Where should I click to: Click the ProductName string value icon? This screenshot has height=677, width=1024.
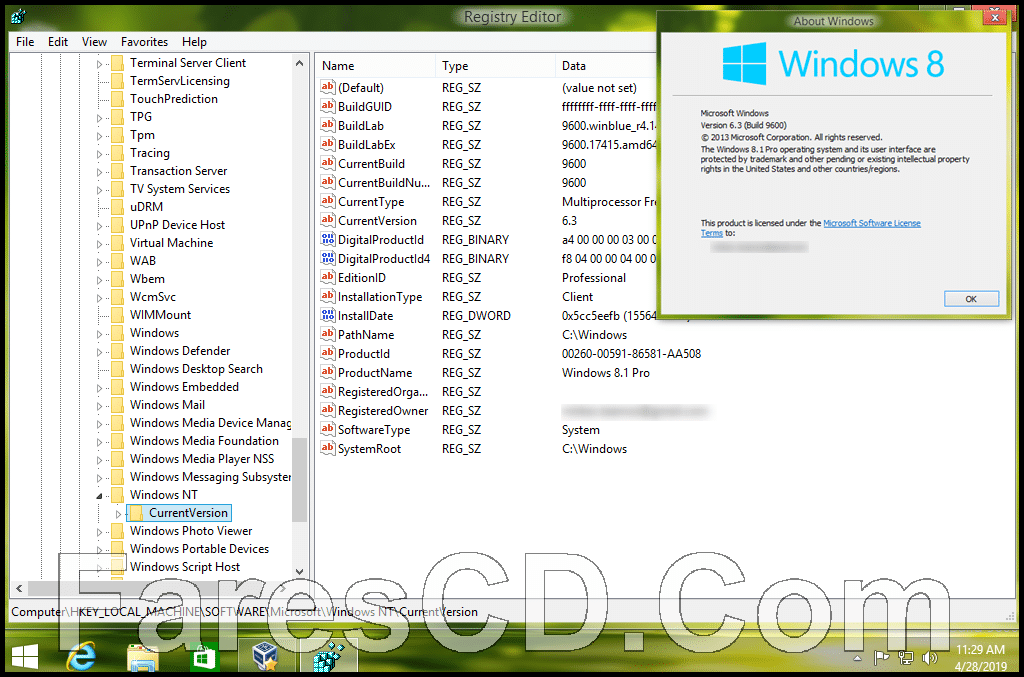point(327,372)
